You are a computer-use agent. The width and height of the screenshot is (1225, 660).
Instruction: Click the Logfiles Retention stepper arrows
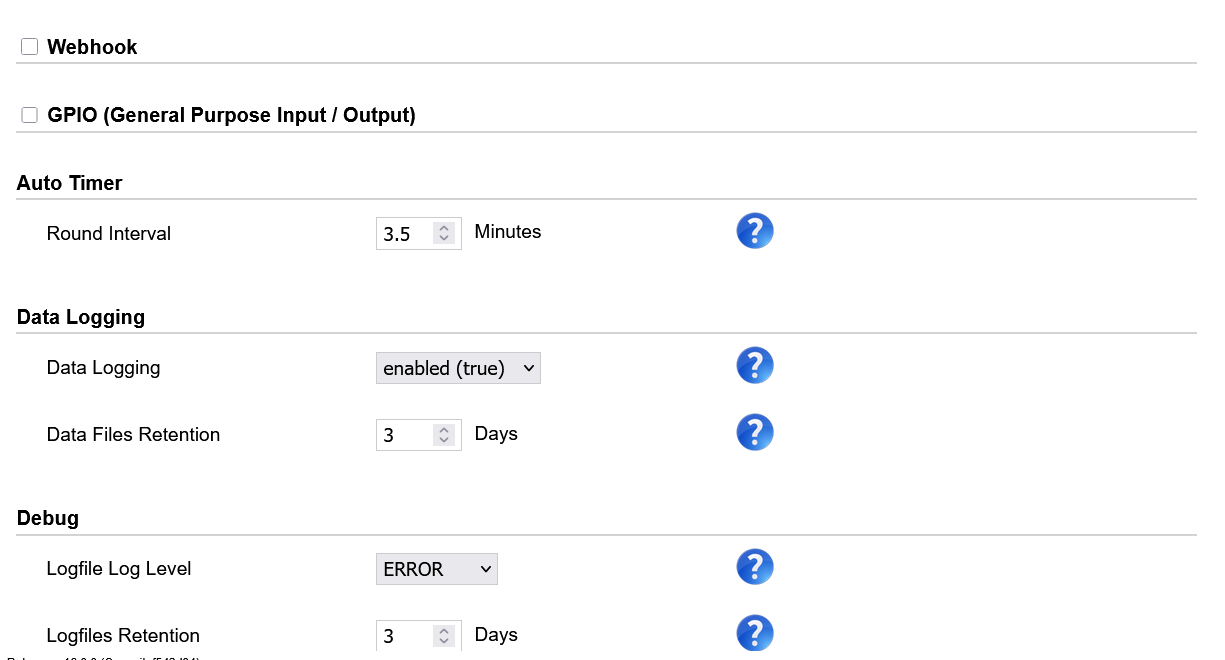point(446,636)
